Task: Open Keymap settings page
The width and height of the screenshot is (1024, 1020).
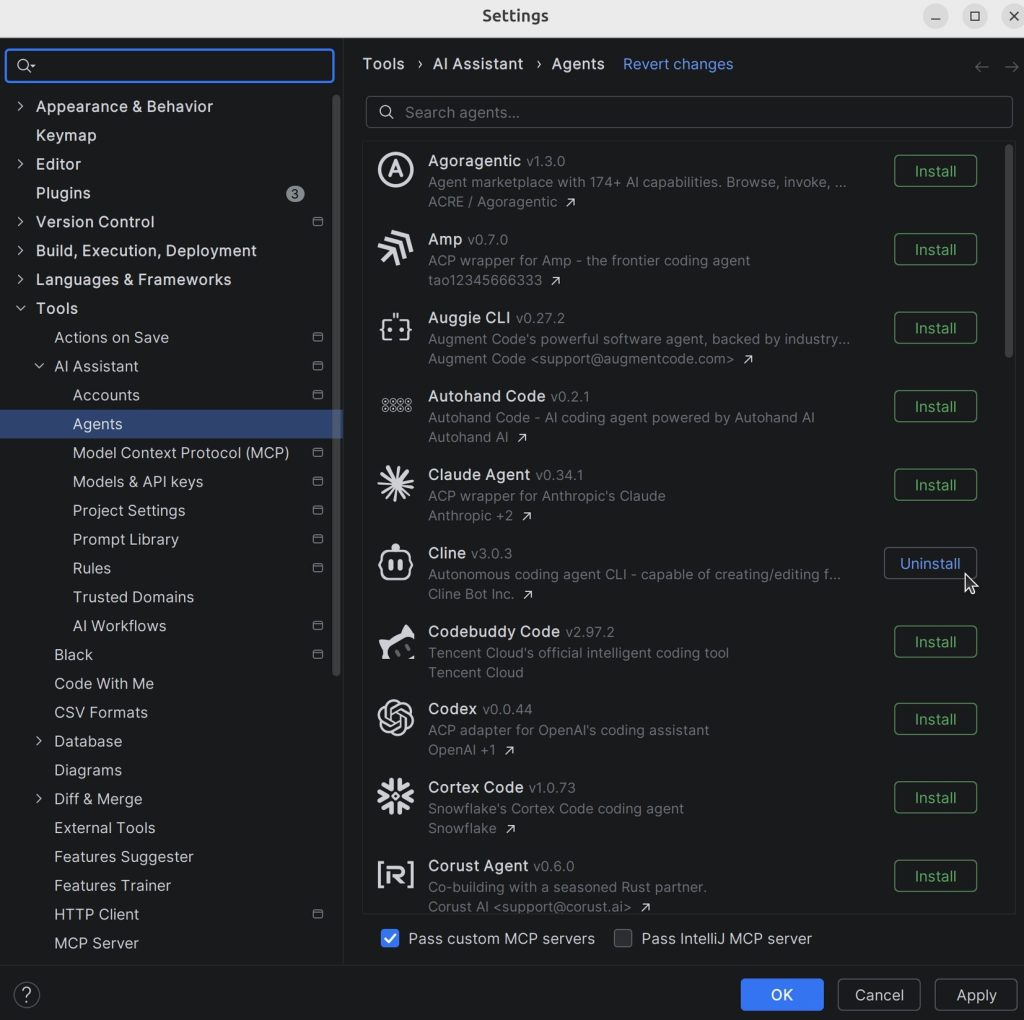Action: [66, 135]
